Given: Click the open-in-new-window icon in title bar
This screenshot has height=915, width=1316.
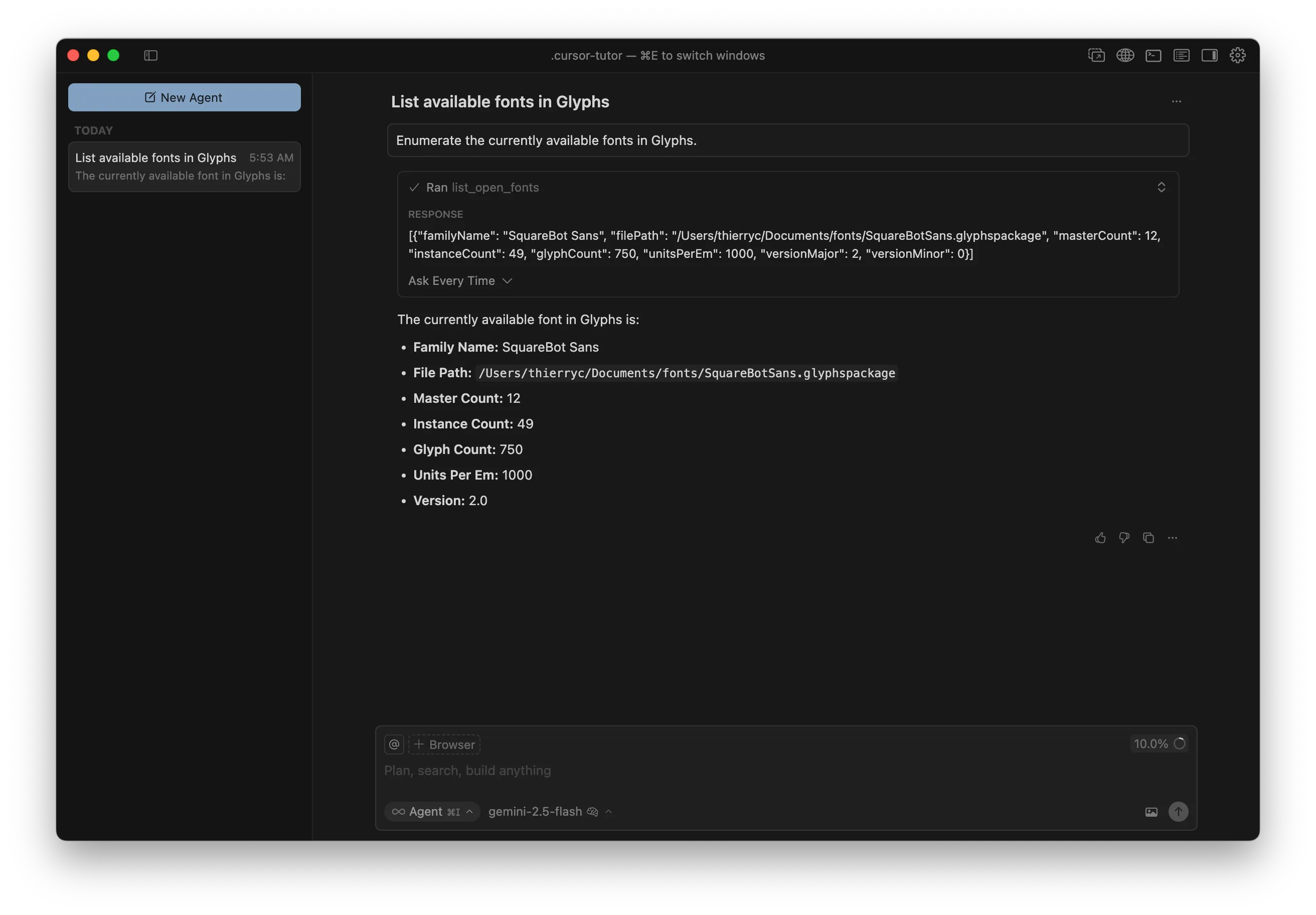Looking at the screenshot, I should (1096, 56).
